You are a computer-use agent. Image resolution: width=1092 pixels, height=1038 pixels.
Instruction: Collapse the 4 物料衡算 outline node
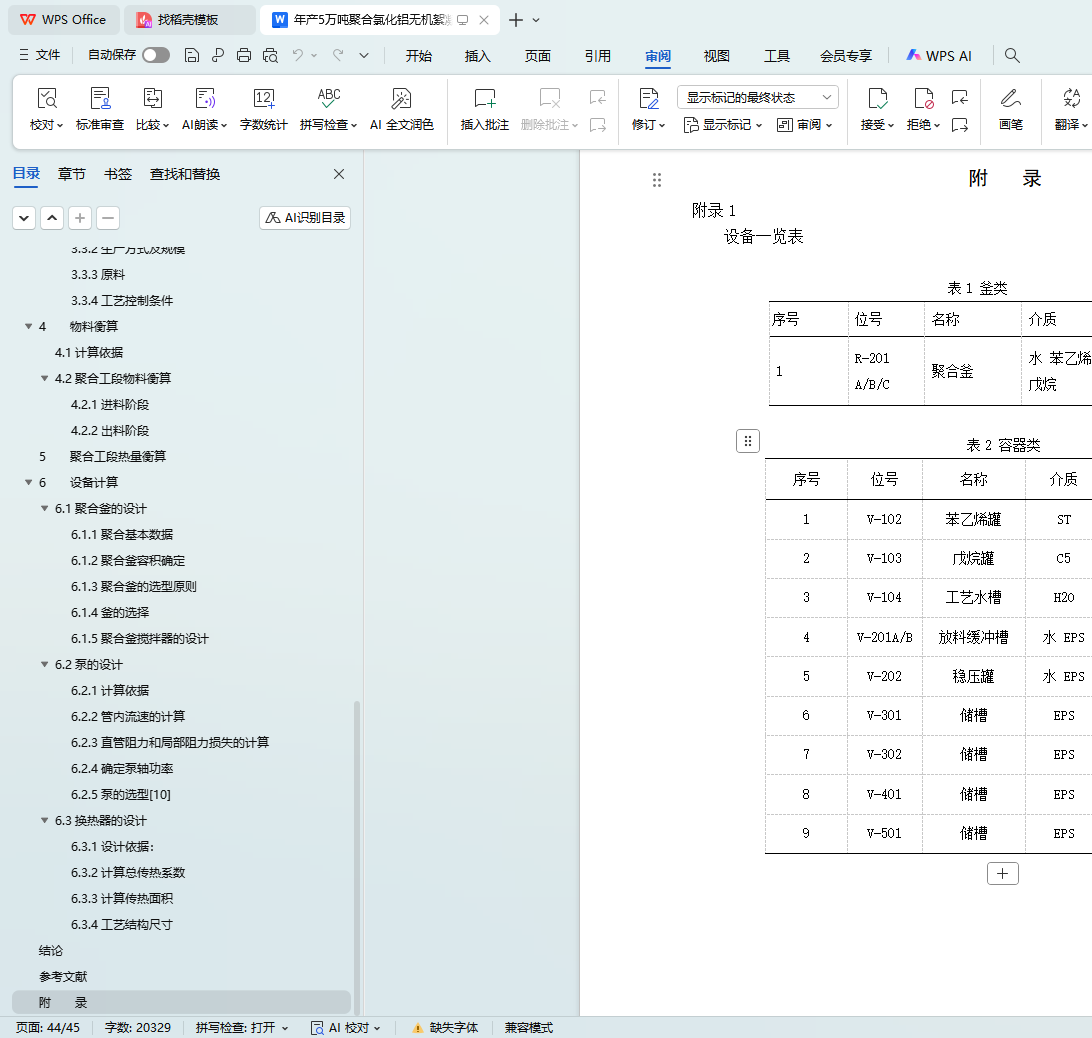click(28, 327)
